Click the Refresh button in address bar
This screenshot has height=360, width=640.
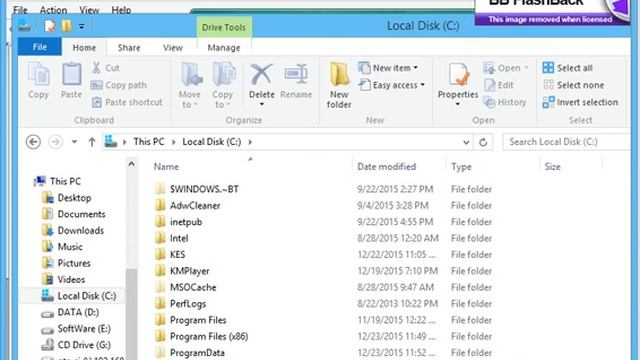(x=483, y=142)
